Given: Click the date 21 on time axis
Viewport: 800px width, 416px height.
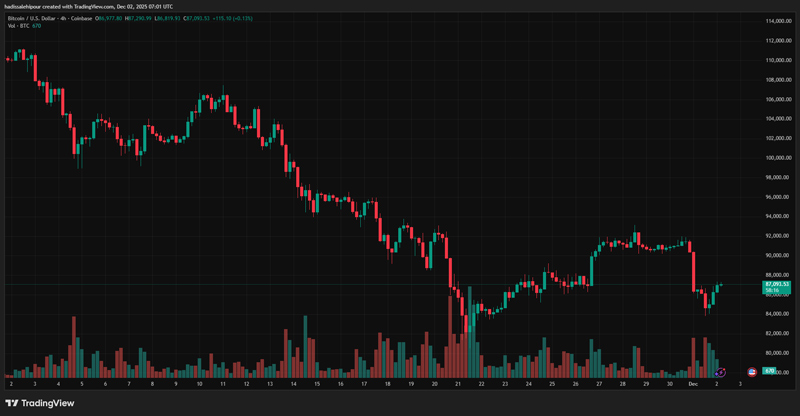Looking at the screenshot, I should click(458, 383).
